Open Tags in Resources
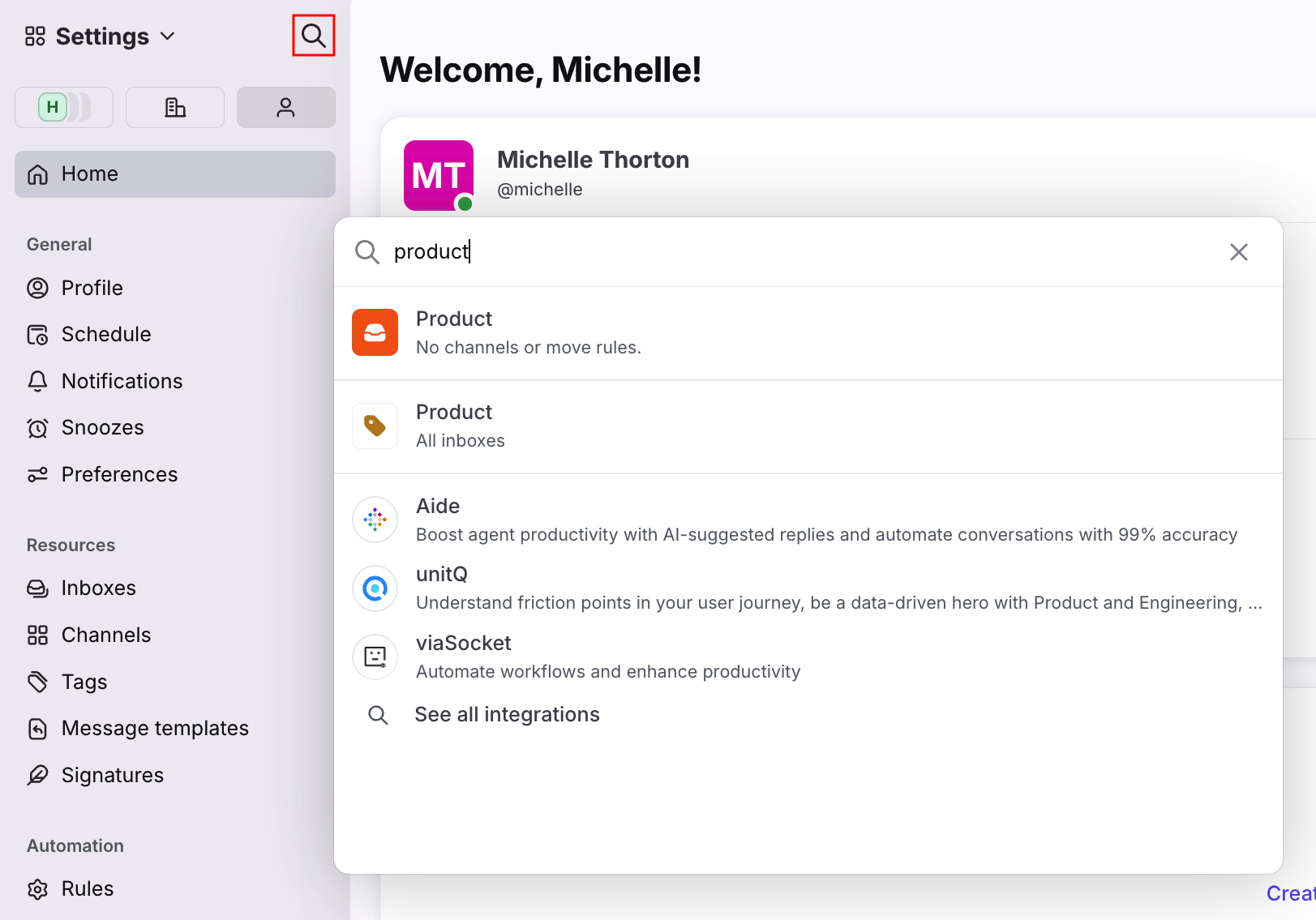 [x=84, y=682]
